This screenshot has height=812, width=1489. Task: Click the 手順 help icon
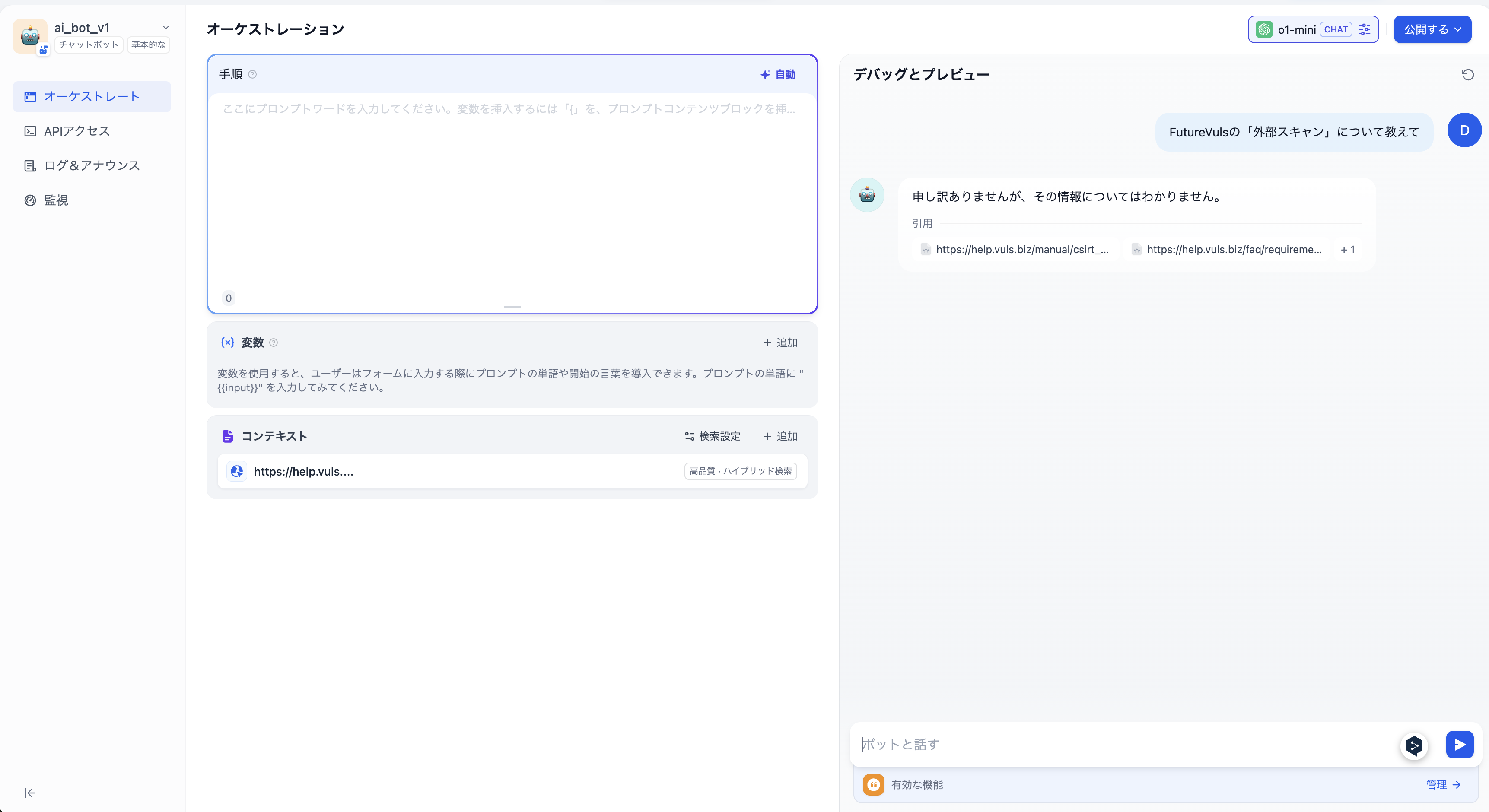click(253, 75)
